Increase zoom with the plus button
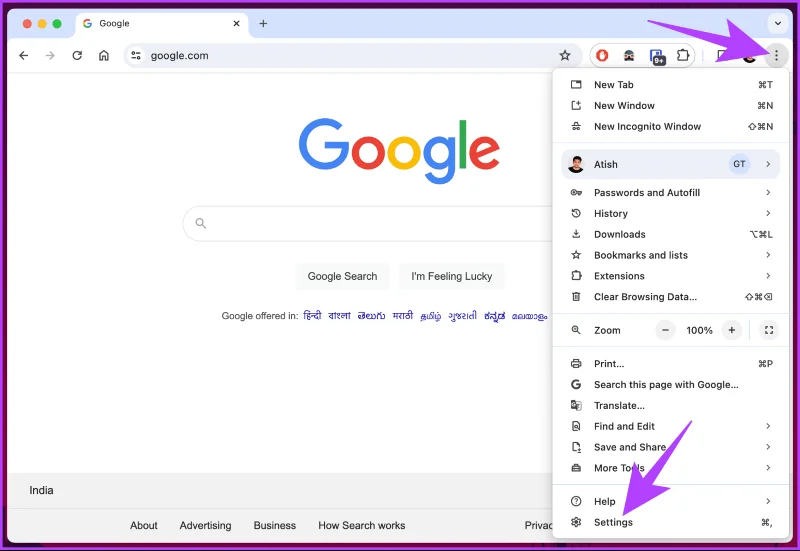Image resolution: width=800 pixels, height=551 pixels. [x=732, y=330]
